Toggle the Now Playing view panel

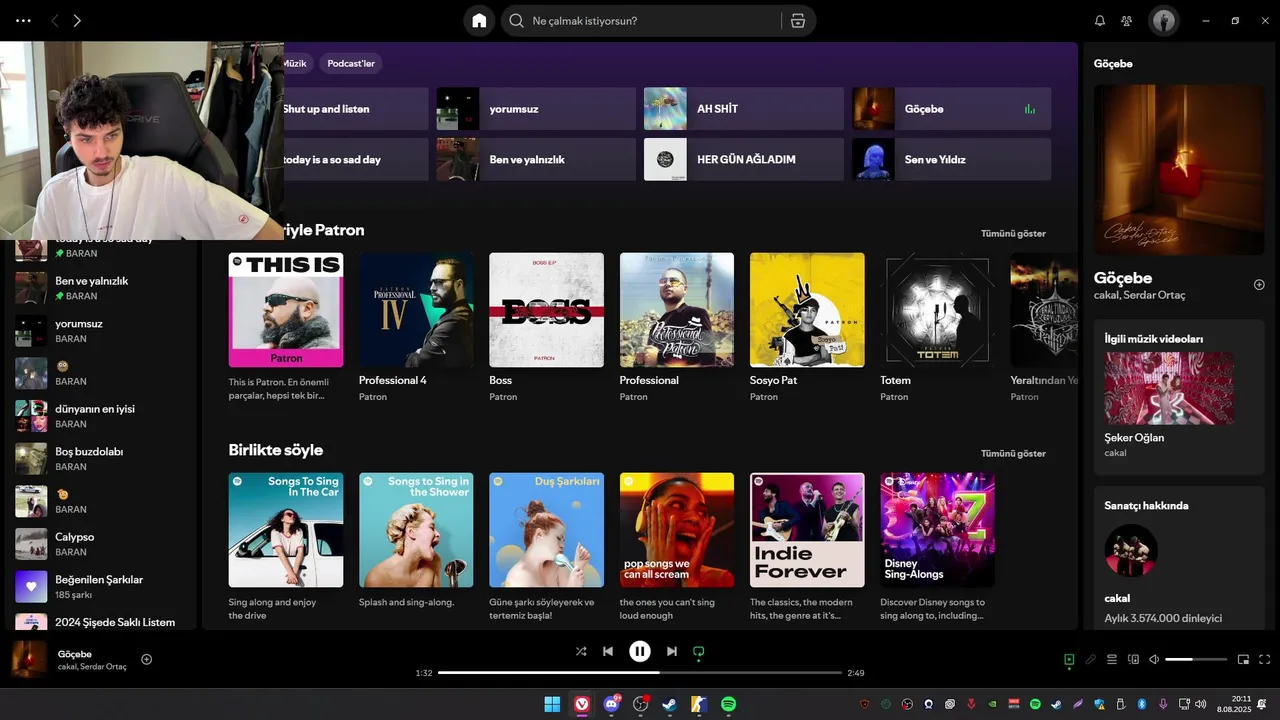tap(1069, 659)
